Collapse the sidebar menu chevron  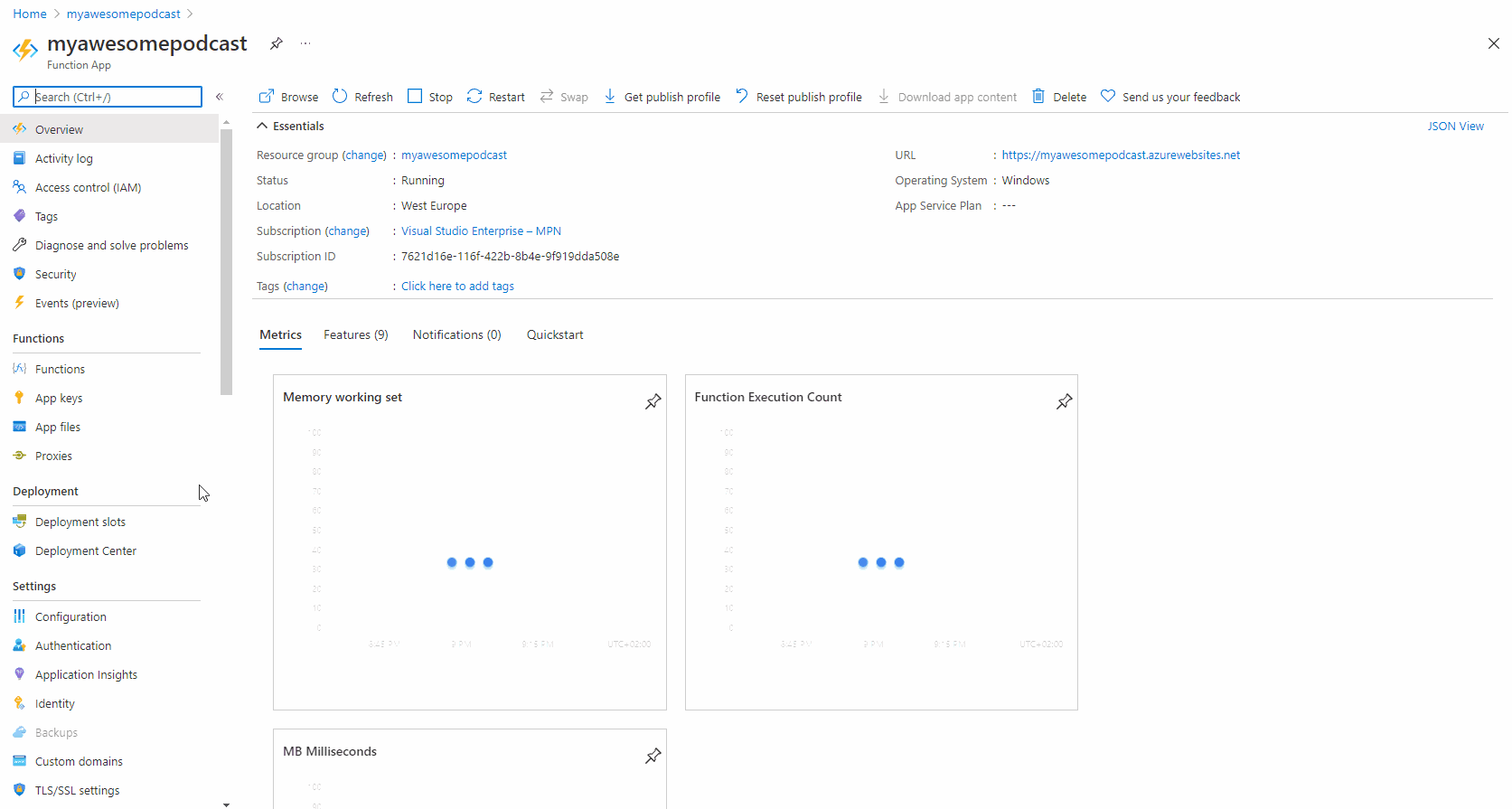tap(219, 97)
